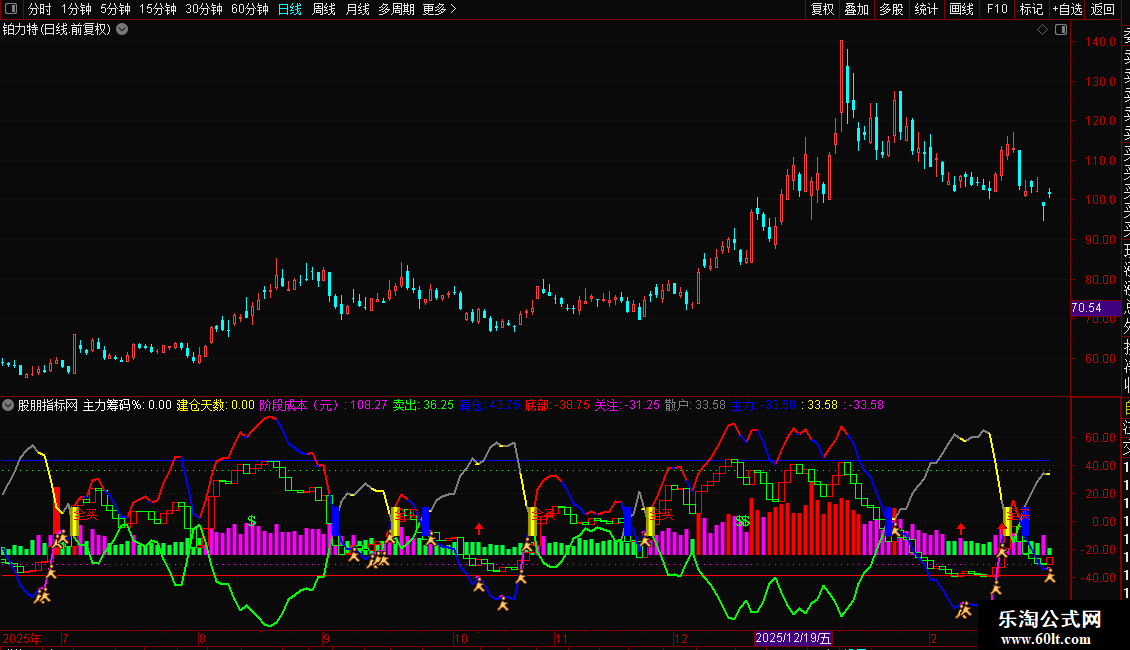Click the 2025/12/19/五 date marker
This screenshot has width=1130, height=650.
coord(793,638)
